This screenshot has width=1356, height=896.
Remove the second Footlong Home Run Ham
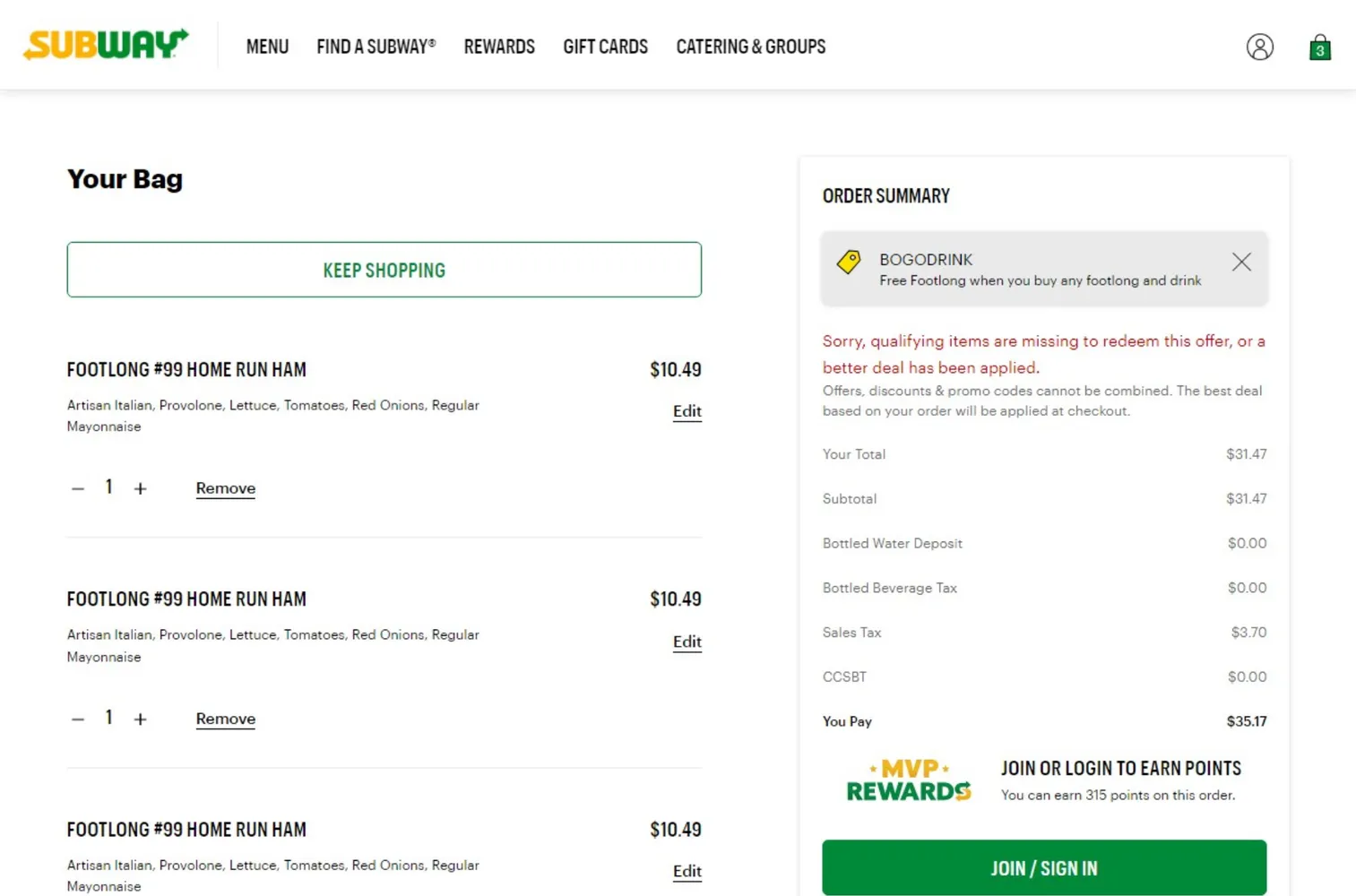point(225,719)
